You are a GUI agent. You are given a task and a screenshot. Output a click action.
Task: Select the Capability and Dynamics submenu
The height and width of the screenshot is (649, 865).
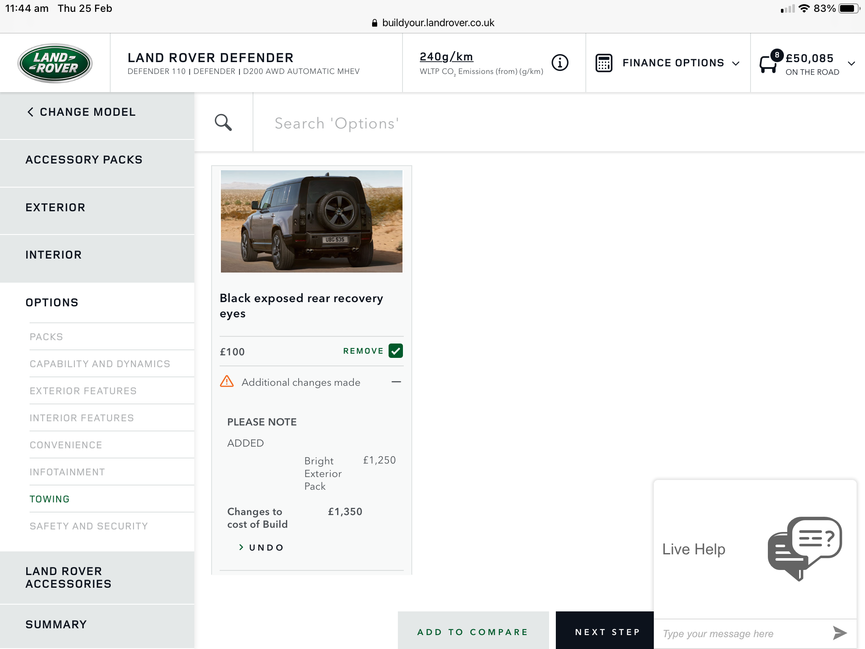(x=100, y=364)
